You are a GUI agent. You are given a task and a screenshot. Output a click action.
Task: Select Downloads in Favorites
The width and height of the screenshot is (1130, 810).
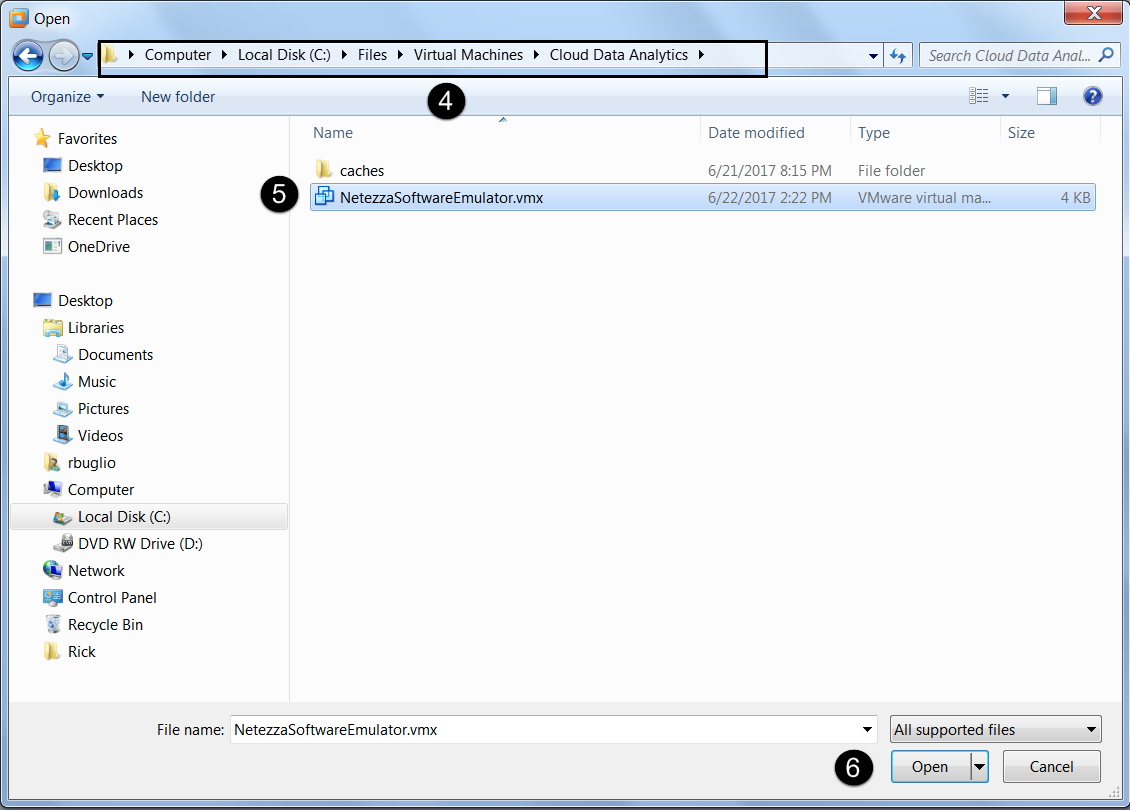pos(105,192)
